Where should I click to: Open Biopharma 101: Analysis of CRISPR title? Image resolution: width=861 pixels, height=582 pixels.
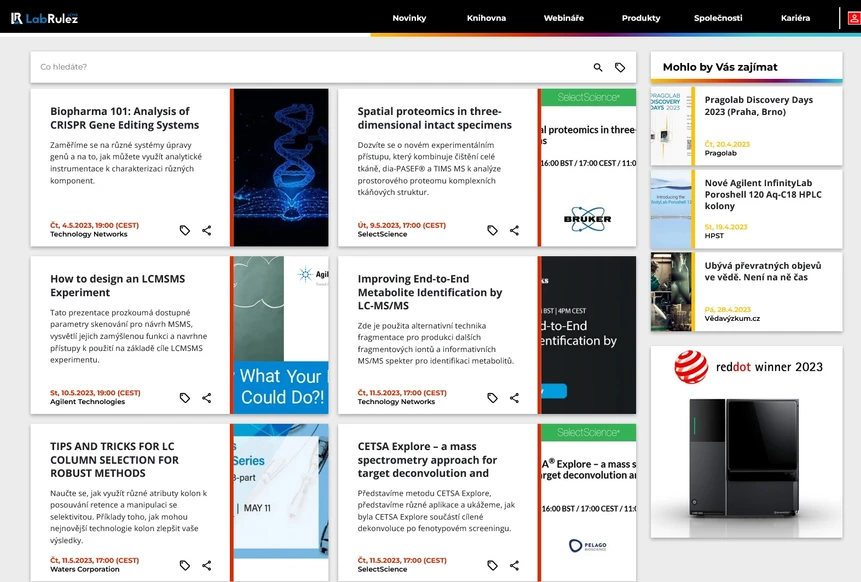pyautogui.click(x=125, y=118)
